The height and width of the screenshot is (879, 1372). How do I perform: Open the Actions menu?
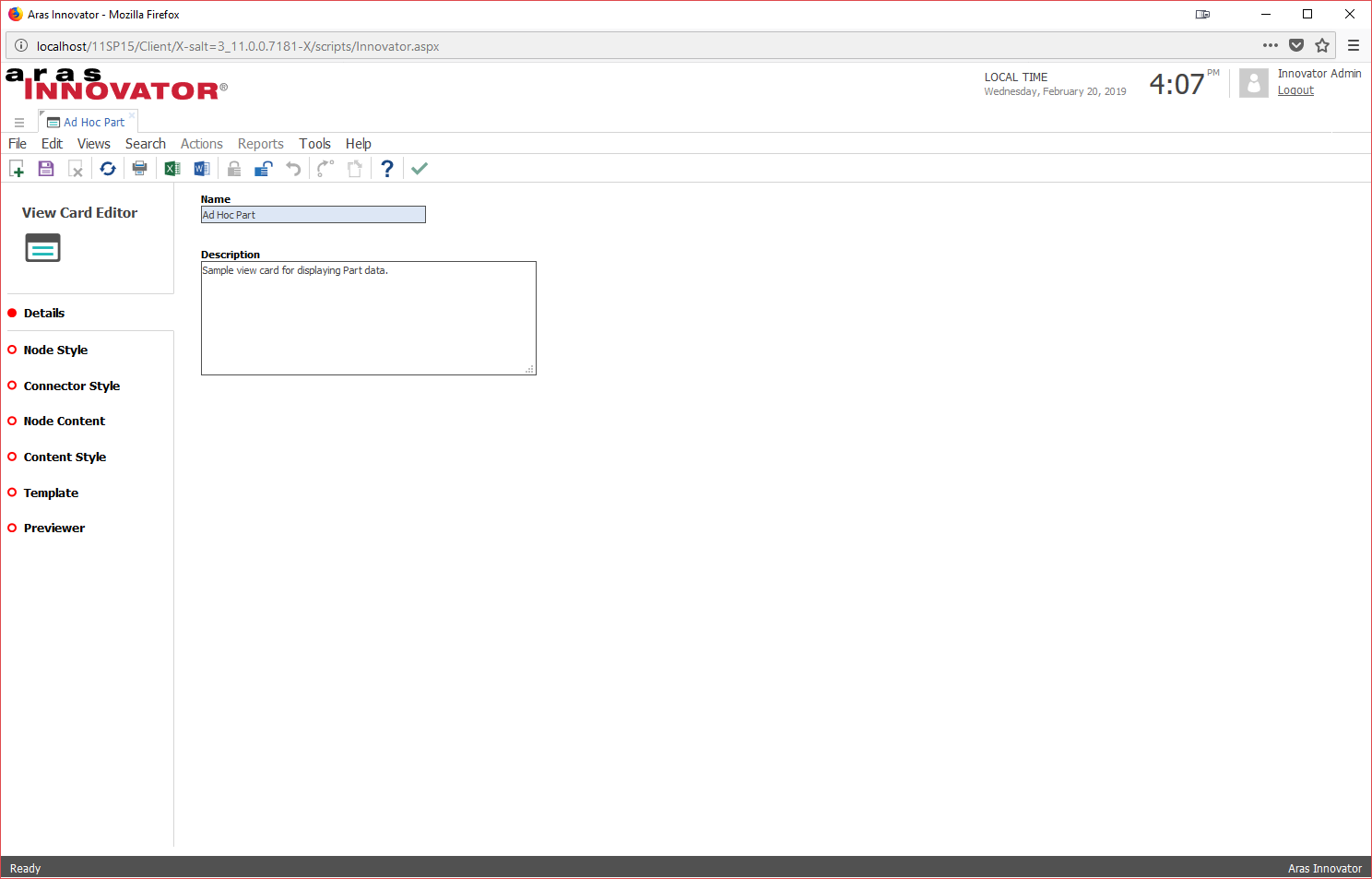pos(202,144)
